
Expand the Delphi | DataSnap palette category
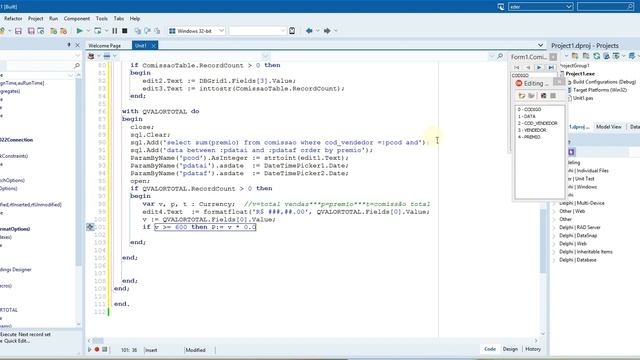554,236
